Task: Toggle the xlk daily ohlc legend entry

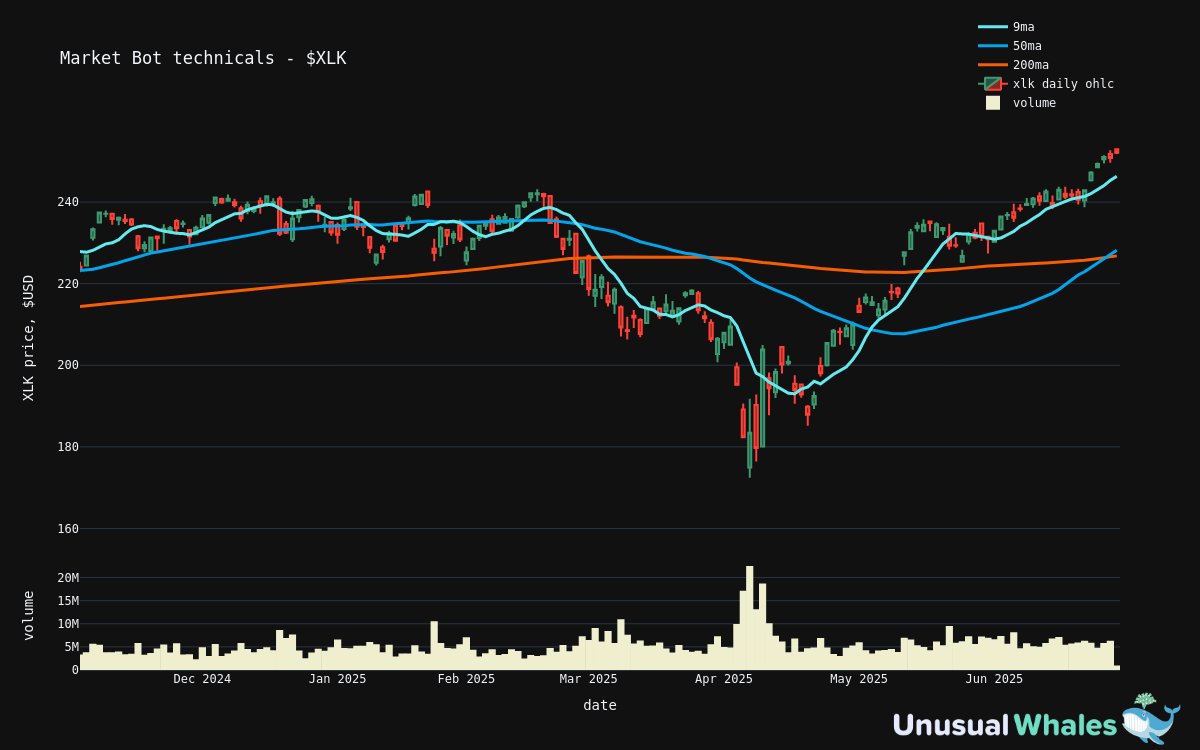Action: point(1046,84)
